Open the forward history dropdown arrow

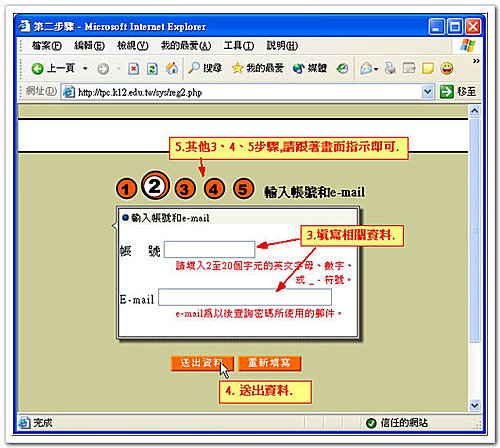(118, 69)
